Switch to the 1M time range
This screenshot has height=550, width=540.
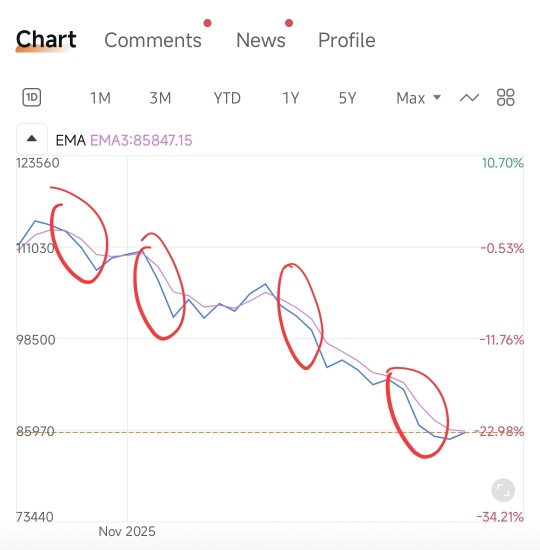(x=100, y=98)
